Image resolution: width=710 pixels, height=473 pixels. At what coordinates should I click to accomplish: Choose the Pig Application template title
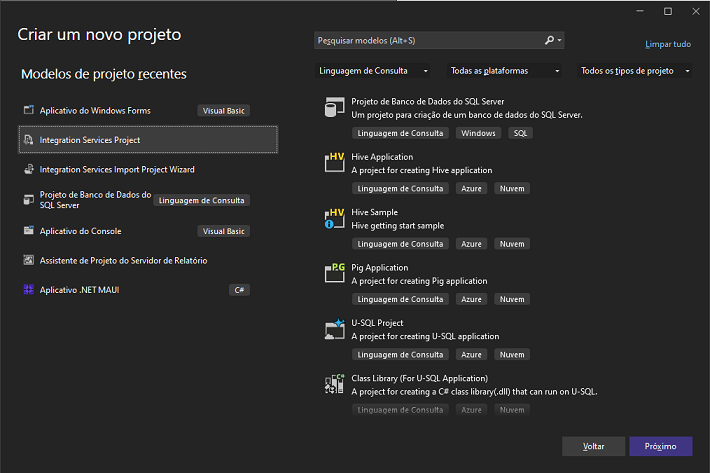379,268
